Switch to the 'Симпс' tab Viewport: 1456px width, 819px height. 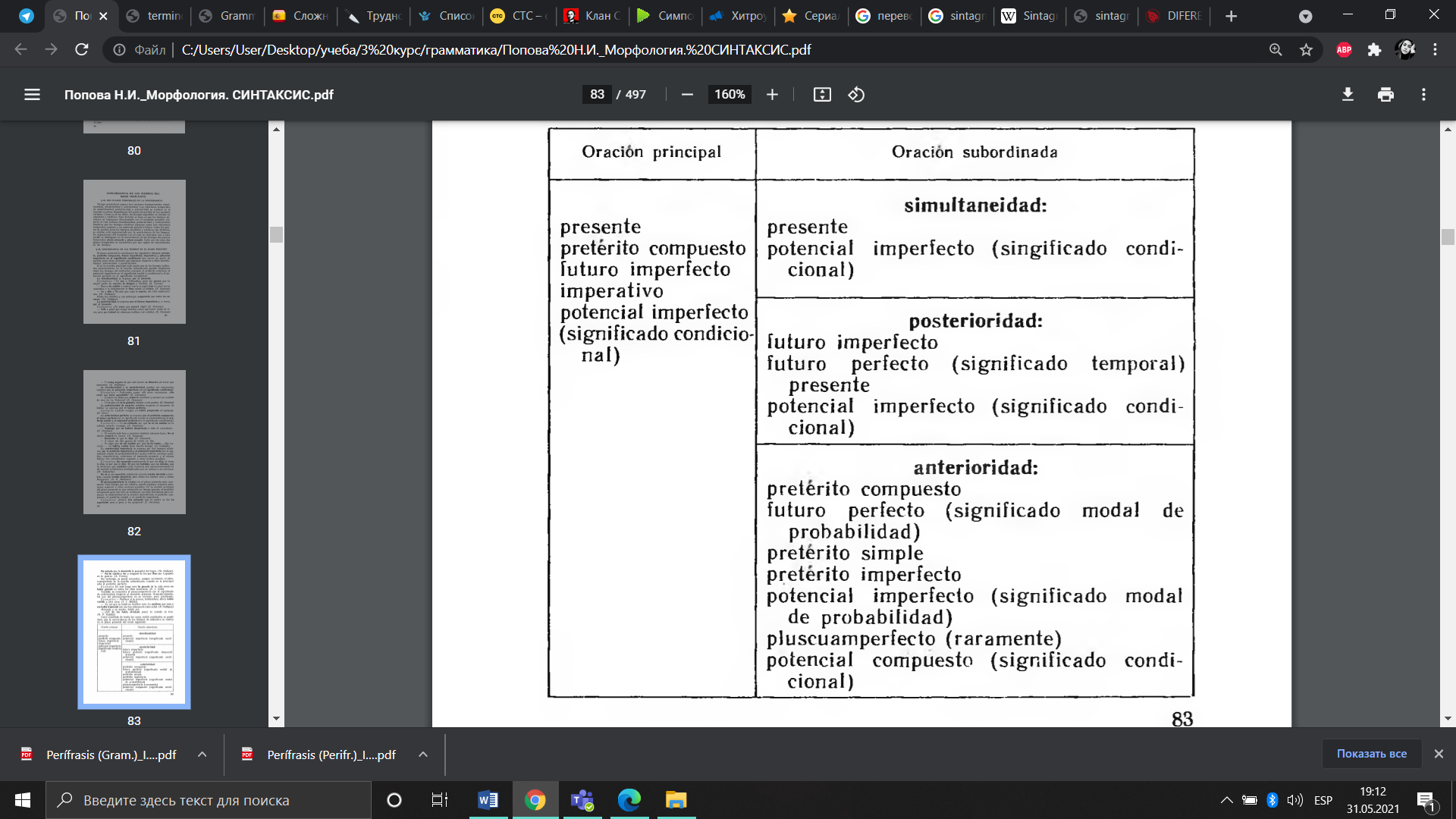pos(664,16)
